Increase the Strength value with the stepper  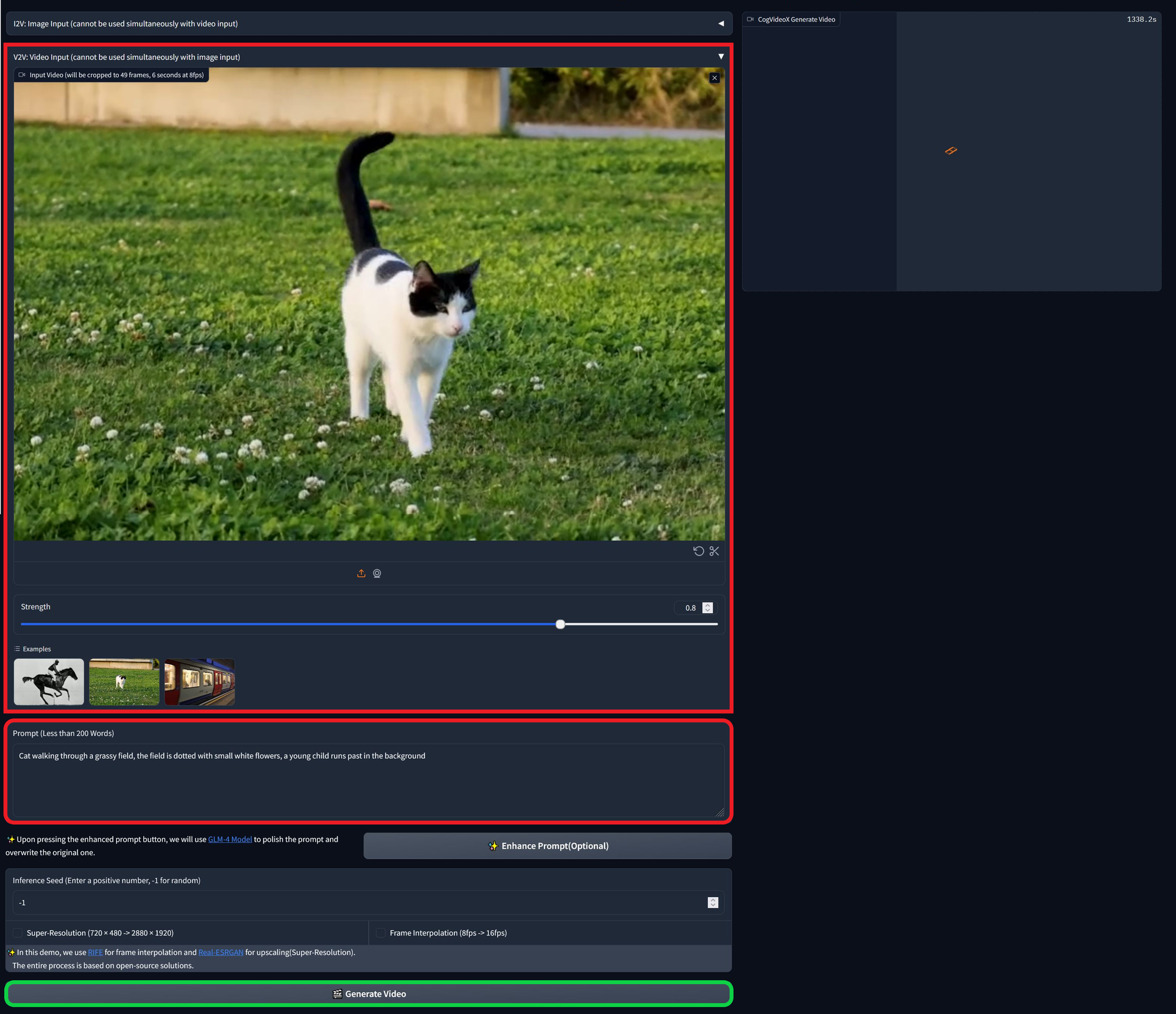(x=707, y=605)
